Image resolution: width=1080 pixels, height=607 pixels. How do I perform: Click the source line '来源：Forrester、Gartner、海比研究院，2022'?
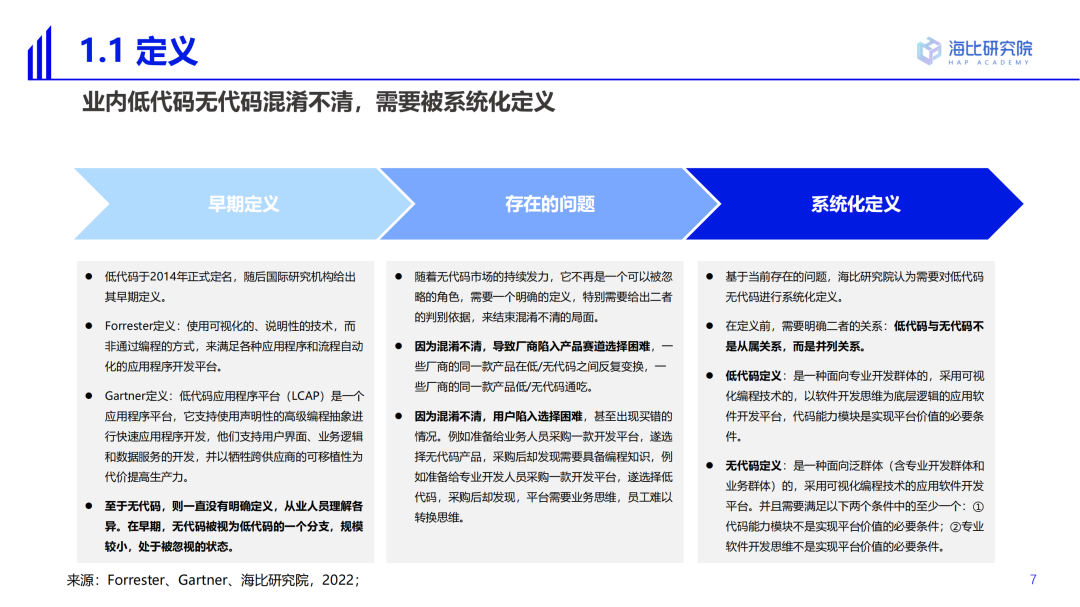[x=214, y=580]
